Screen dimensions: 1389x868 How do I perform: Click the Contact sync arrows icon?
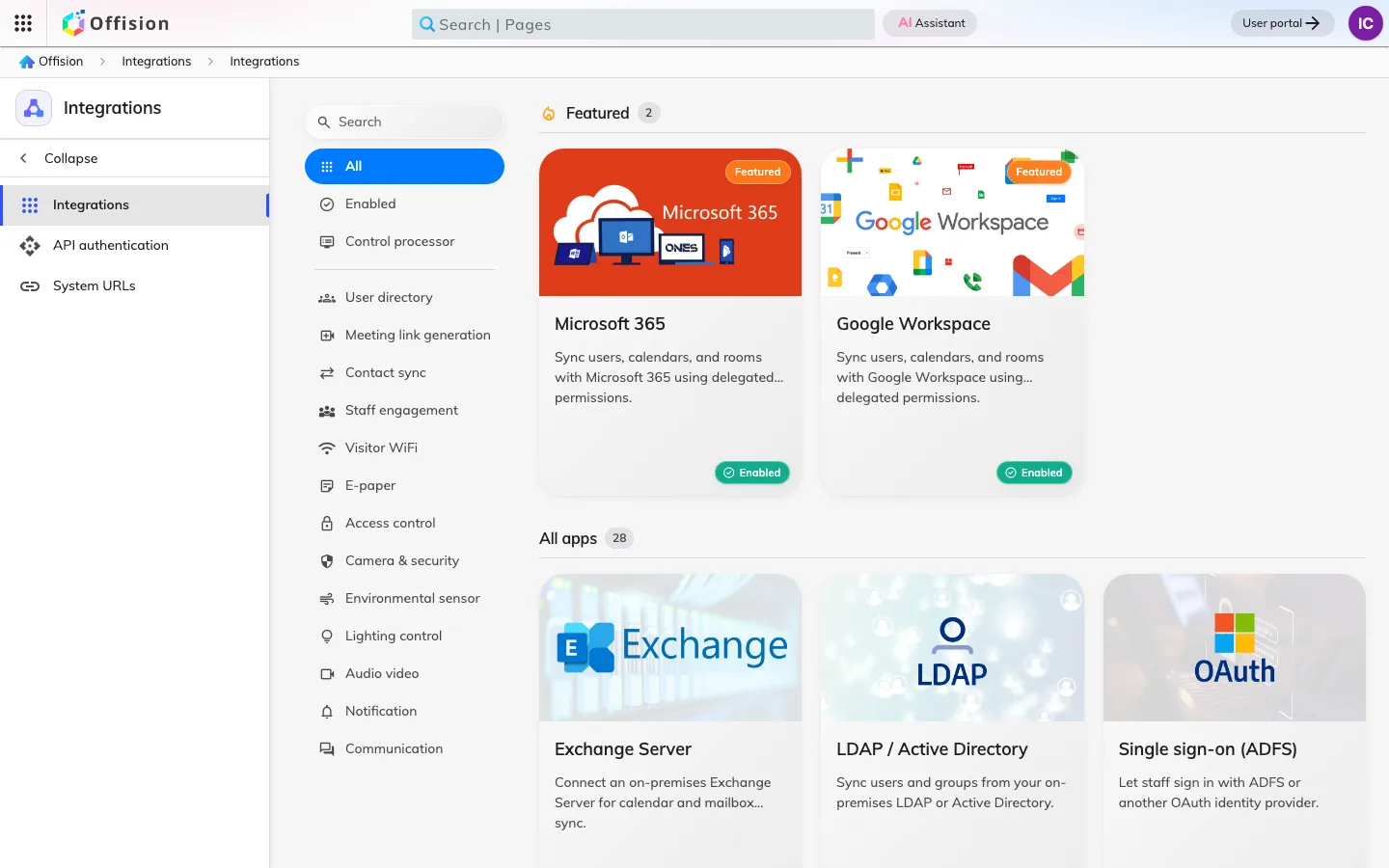point(327,373)
